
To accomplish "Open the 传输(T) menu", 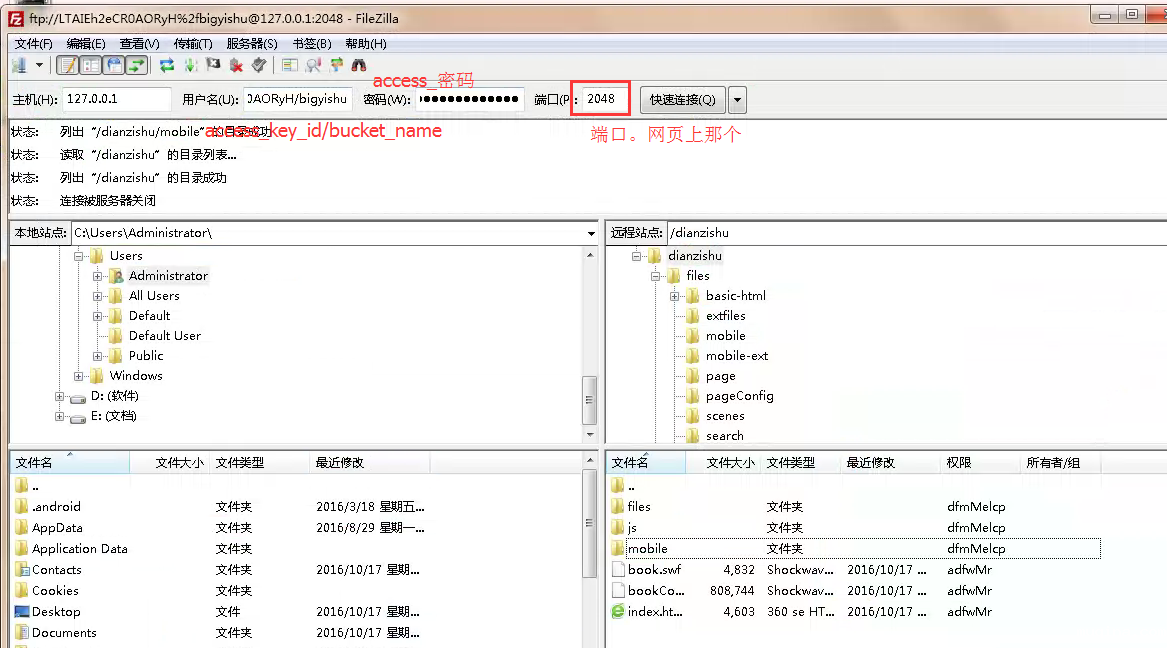I will pyautogui.click(x=193, y=43).
